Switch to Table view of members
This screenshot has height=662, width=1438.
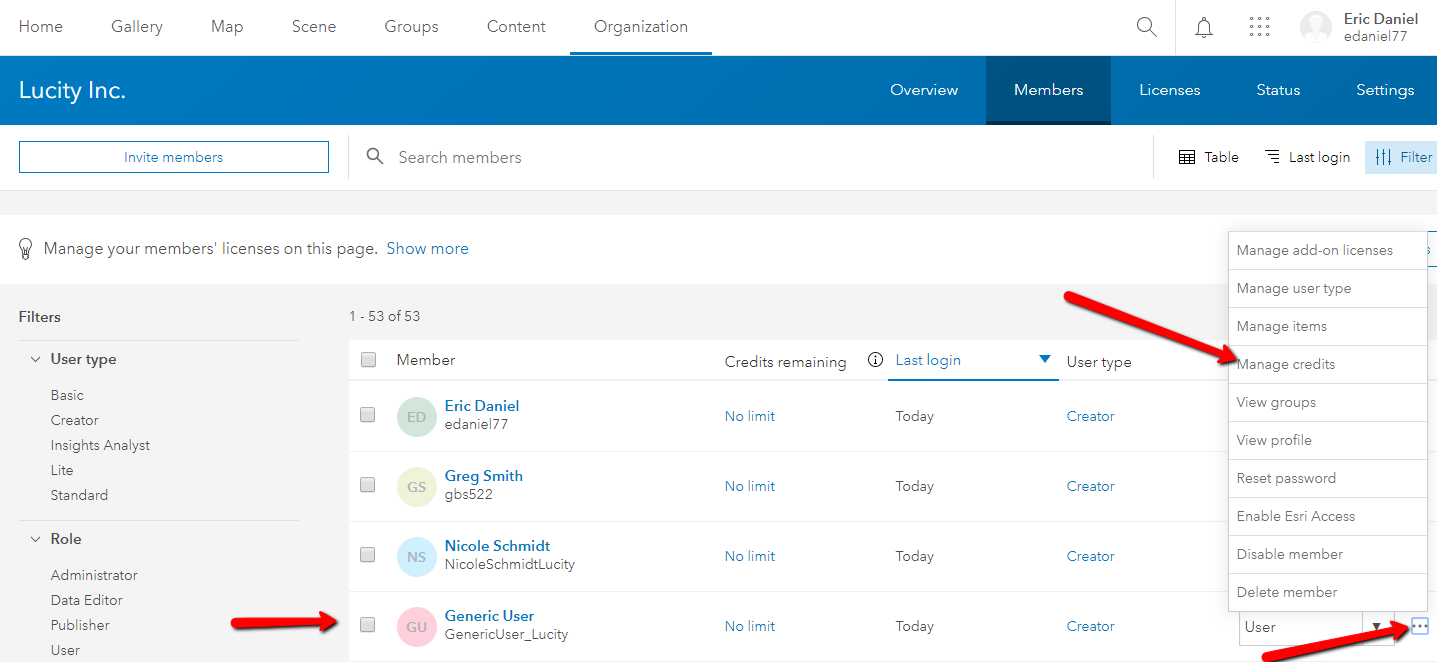[x=1208, y=157]
